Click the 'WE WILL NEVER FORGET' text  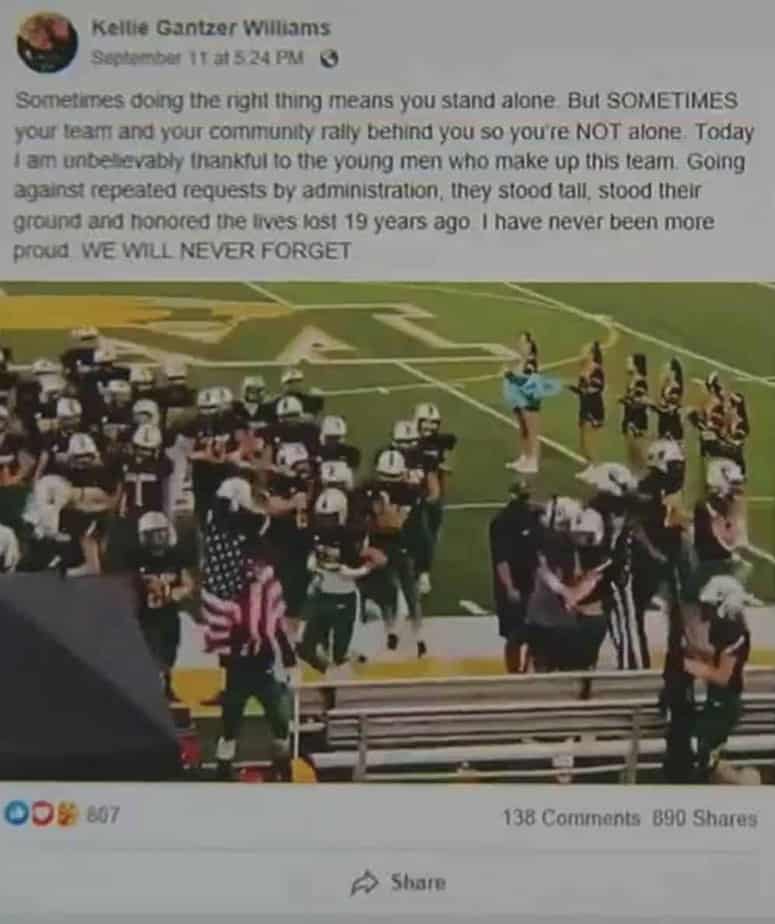coord(216,252)
